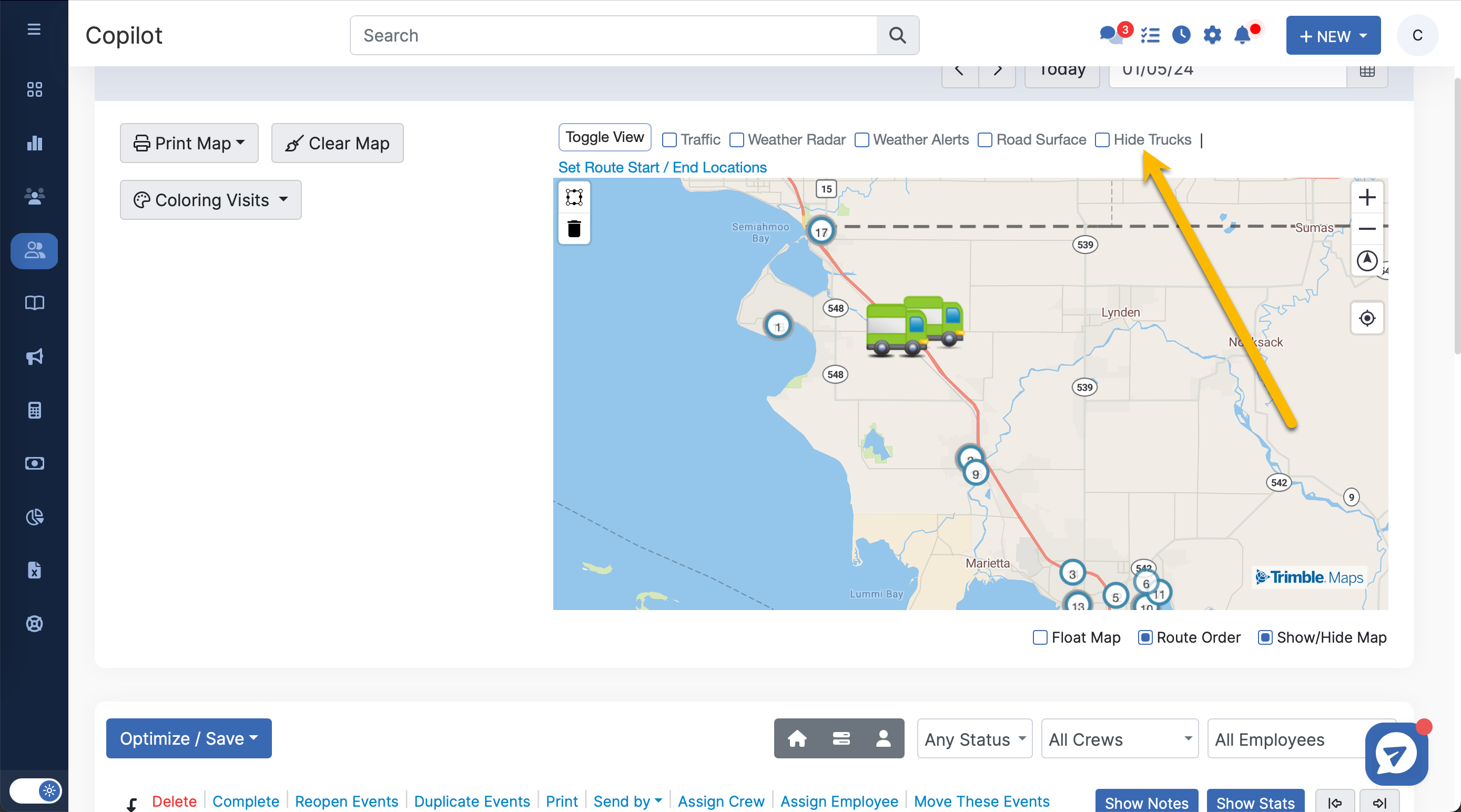Expand the Send by dropdown
The width and height of the screenshot is (1461, 812).
pos(627,801)
